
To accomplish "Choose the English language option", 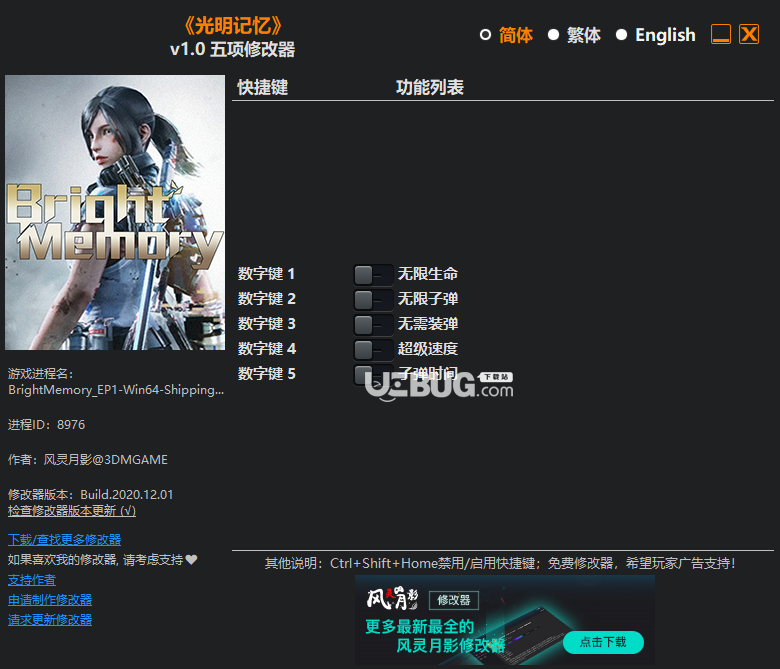I will 621,35.
